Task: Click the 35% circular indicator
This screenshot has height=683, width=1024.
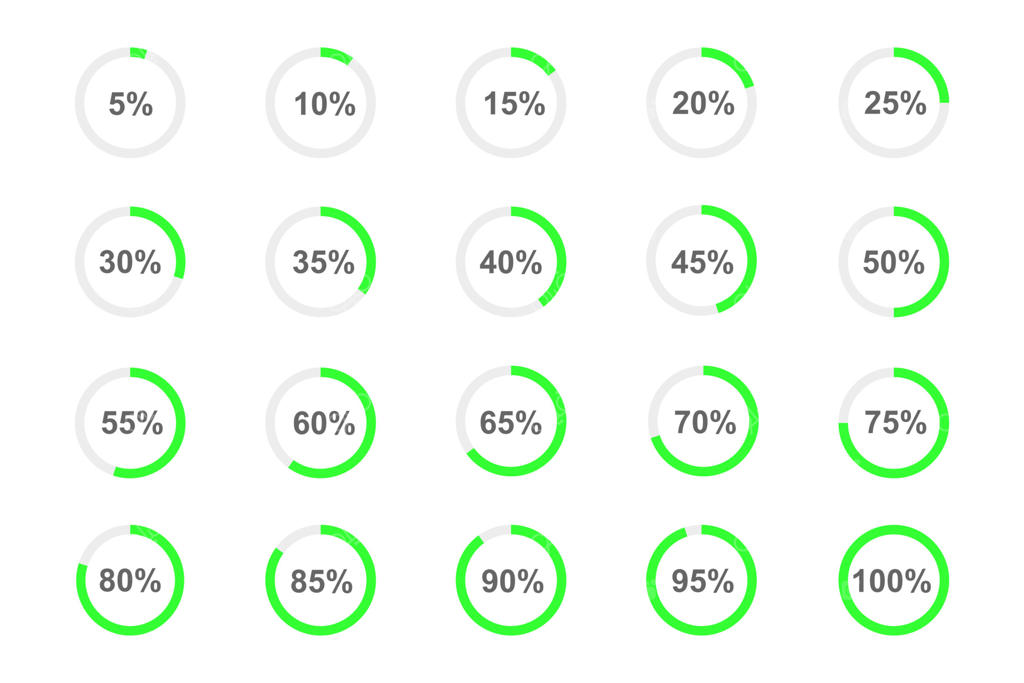Action: pyautogui.click(x=321, y=262)
